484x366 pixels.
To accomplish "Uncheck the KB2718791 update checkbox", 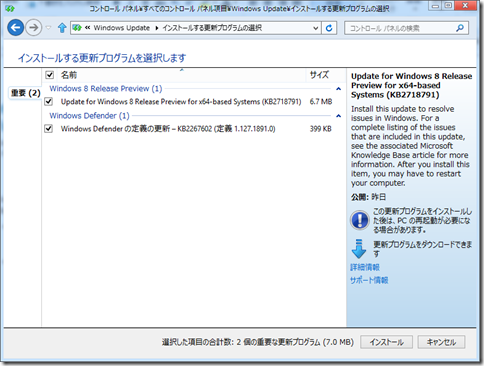I will click(49, 101).
